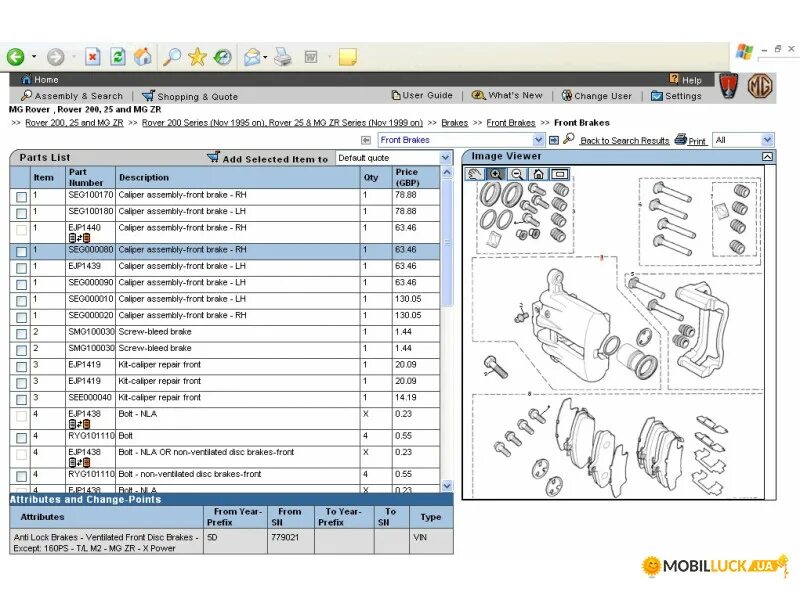Click the parts list scrollbar thumb
The image size is (800, 598).
click(447, 242)
